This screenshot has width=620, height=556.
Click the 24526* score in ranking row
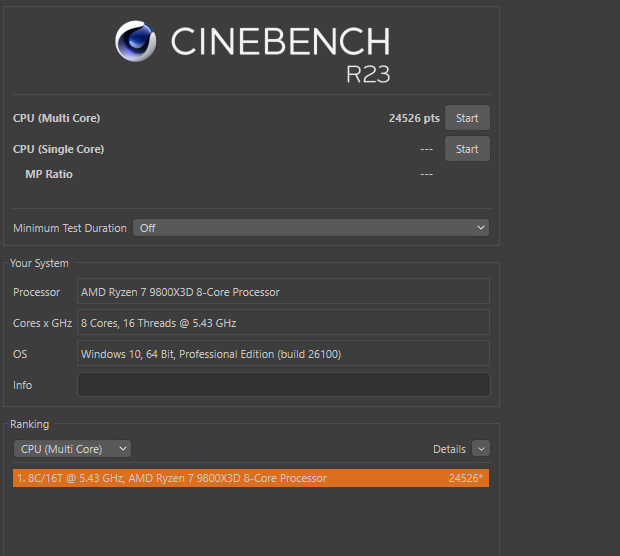click(x=466, y=478)
